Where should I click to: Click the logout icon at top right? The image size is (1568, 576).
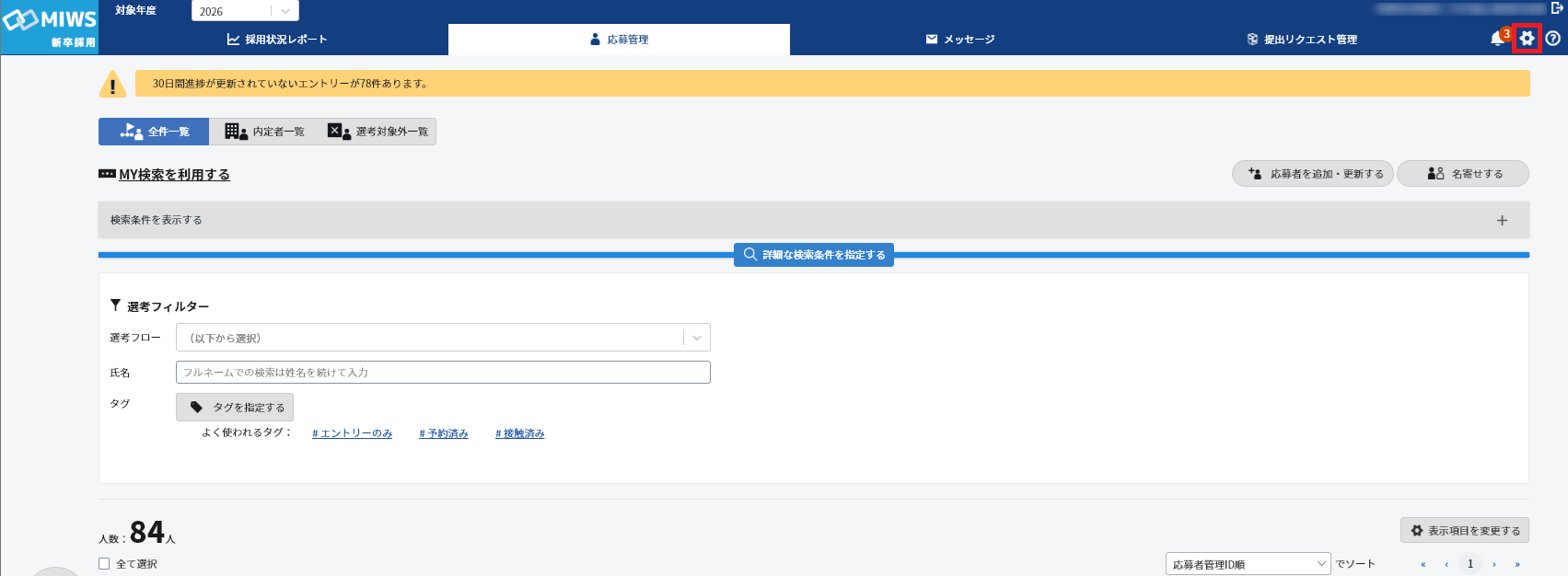click(x=1557, y=8)
